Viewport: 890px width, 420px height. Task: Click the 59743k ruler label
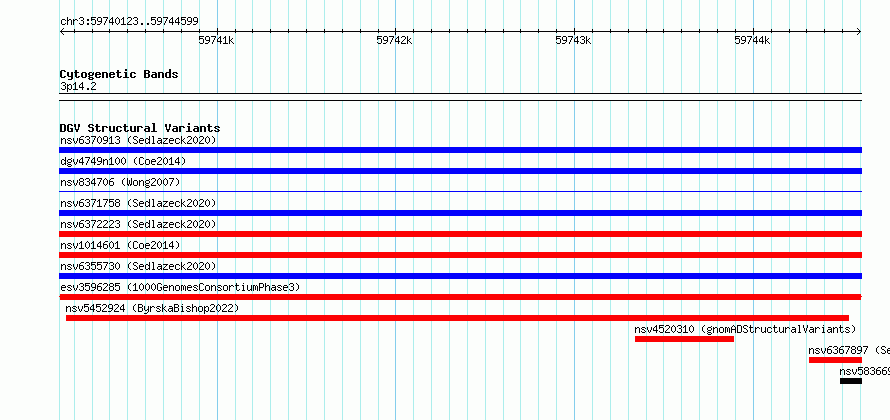573,40
